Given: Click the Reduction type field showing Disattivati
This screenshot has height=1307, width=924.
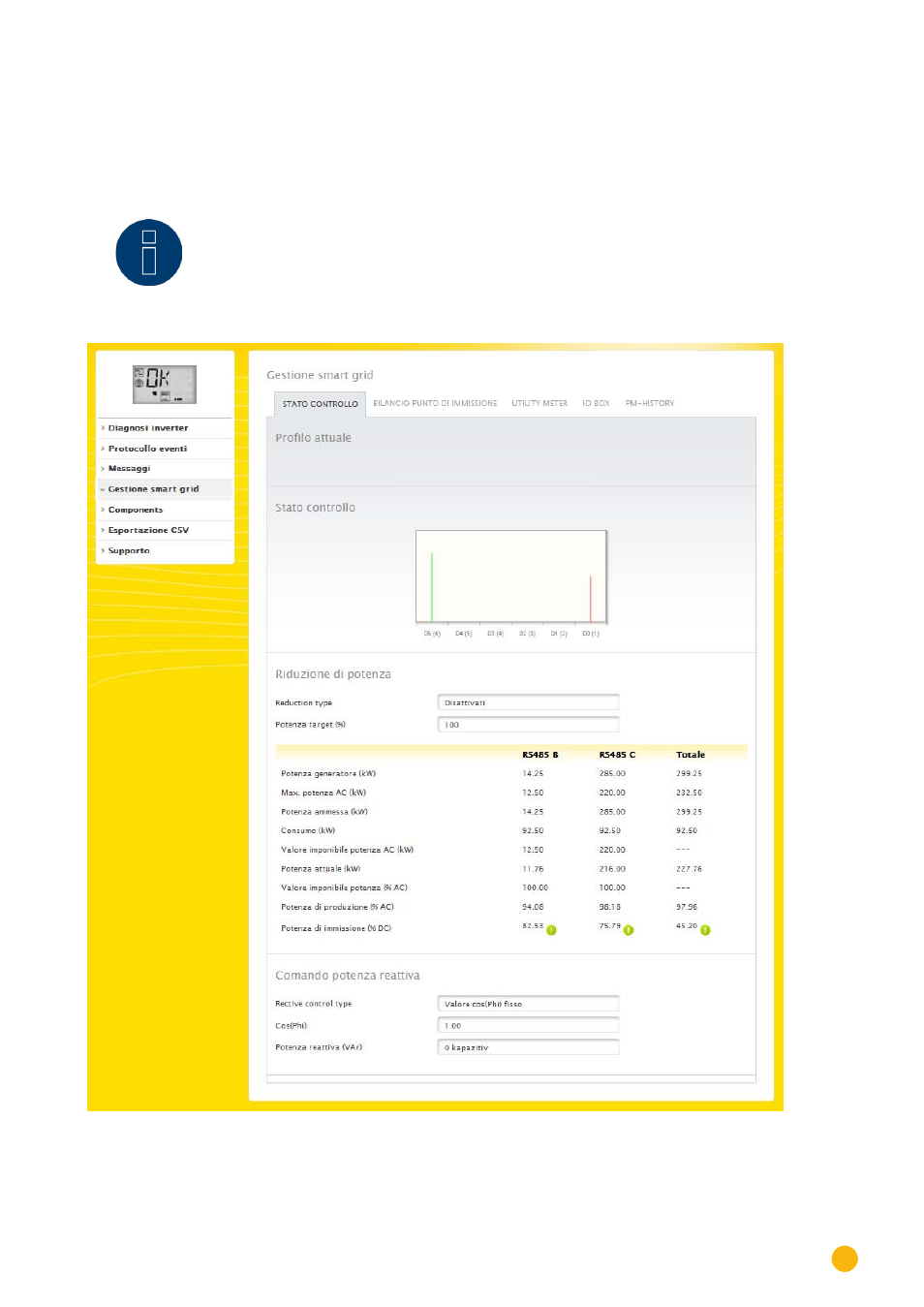Looking at the screenshot, I should (528, 702).
